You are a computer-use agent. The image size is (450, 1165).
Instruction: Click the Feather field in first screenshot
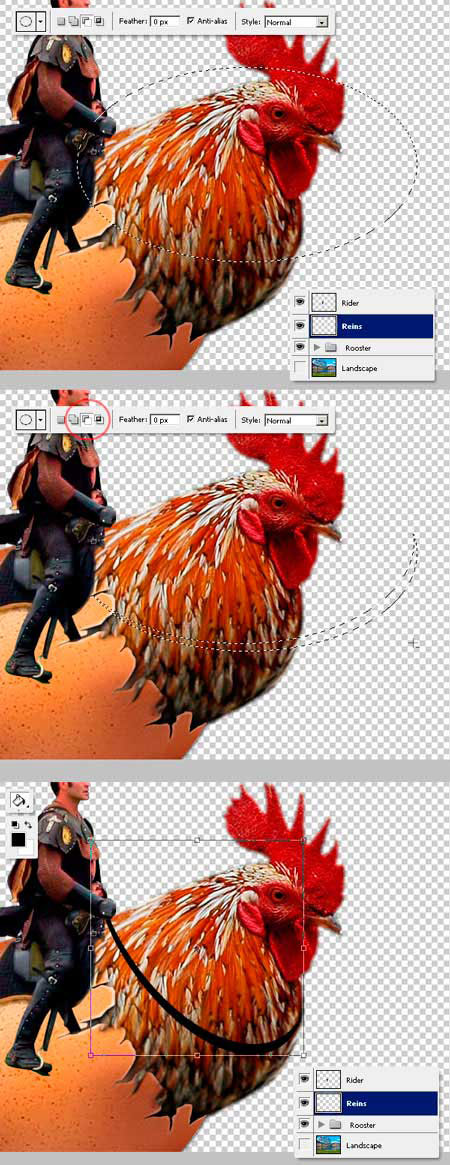[x=165, y=22]
